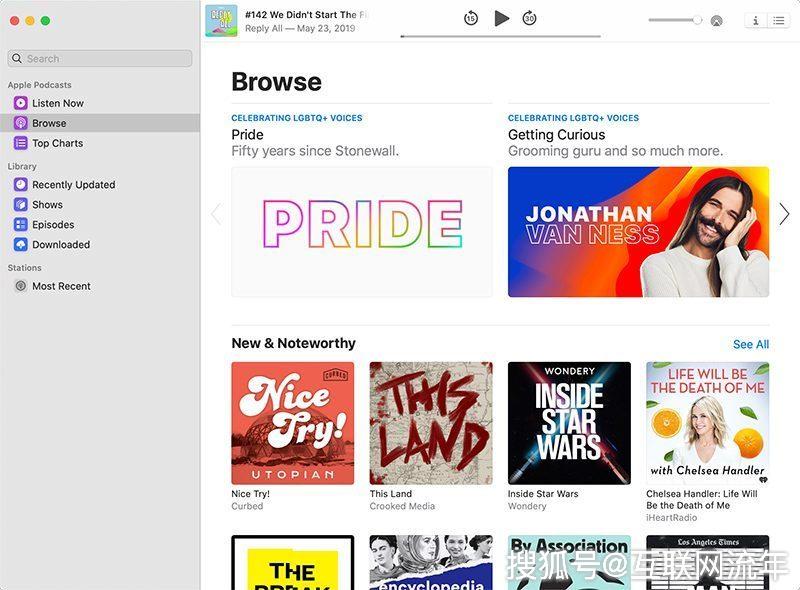Viewport: 800px width, 590px height.
Task: Select Browse in the sidebar
Action: point(100,123)
